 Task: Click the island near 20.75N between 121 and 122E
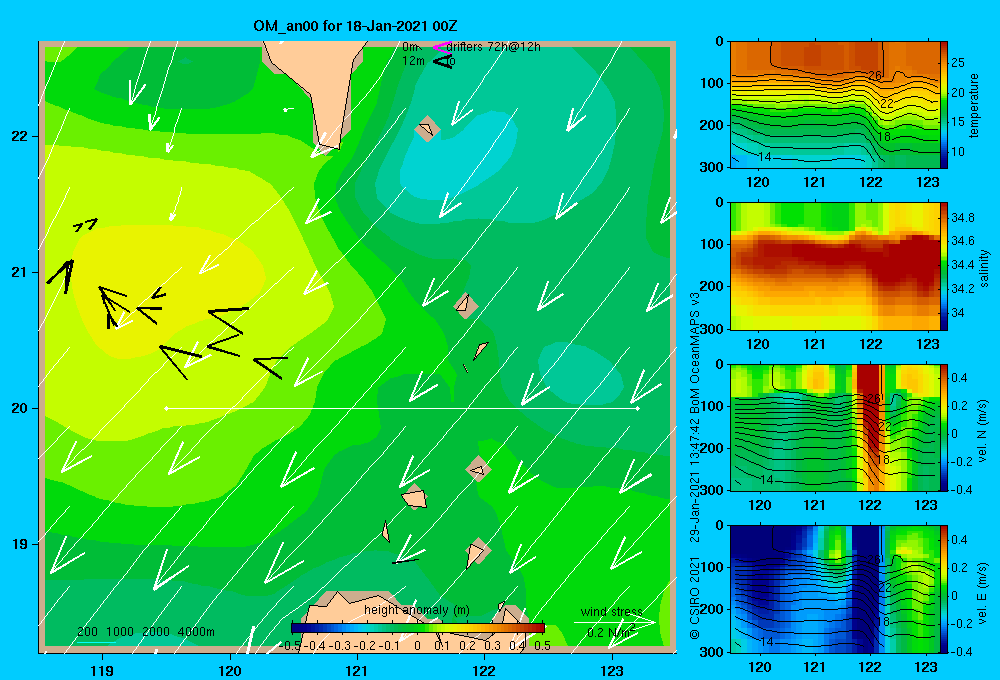(x=466, y=306)
